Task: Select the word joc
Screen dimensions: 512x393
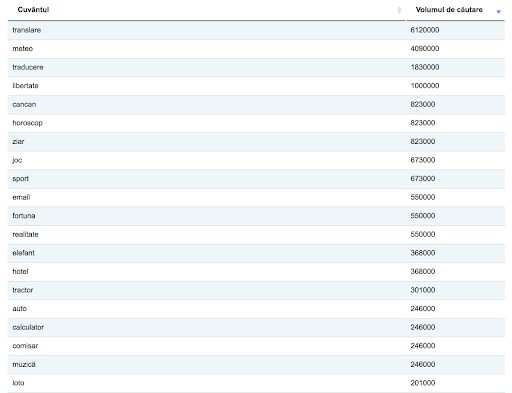Action: 17,160
